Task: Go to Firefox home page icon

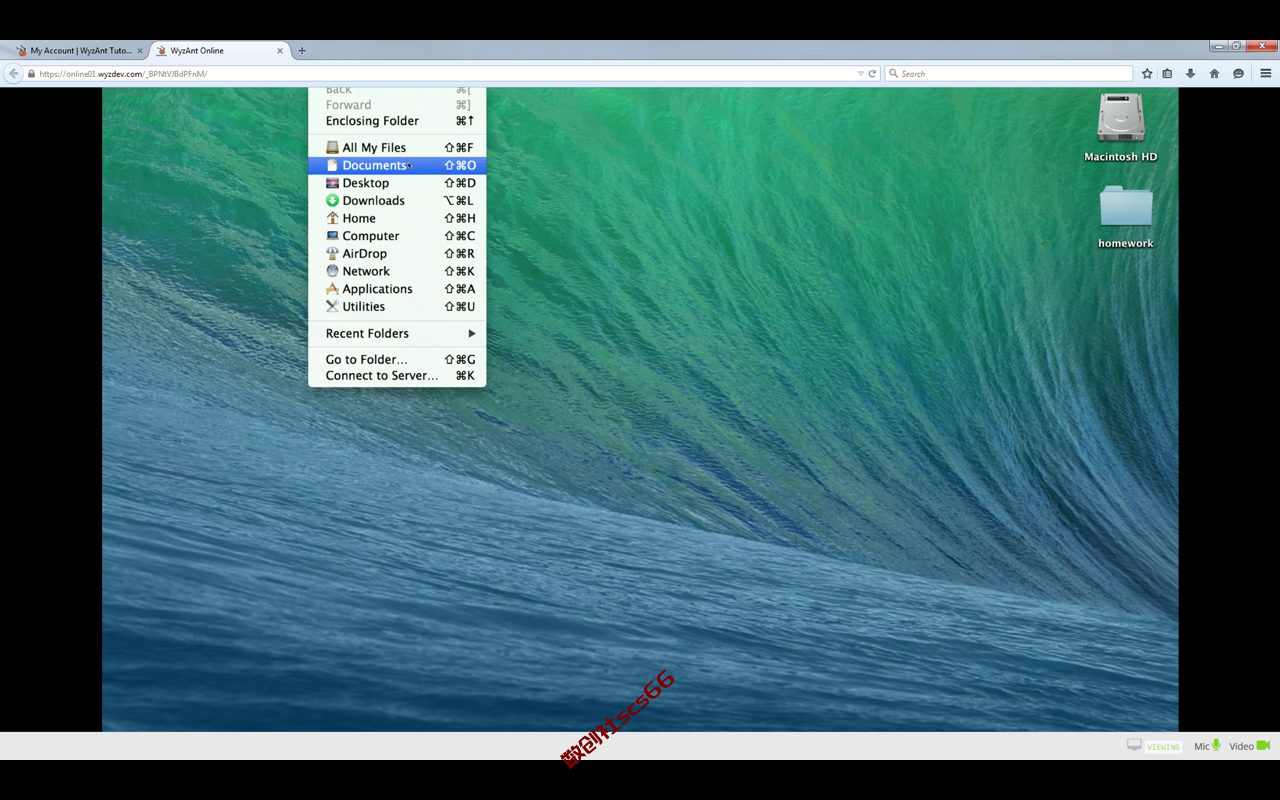Action: pos(1214,74)
